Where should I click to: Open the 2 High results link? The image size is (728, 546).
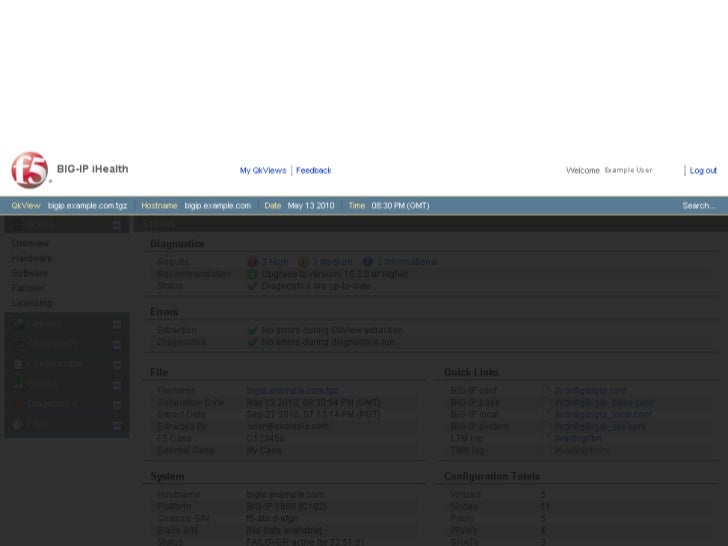click(x=274, y=262)
